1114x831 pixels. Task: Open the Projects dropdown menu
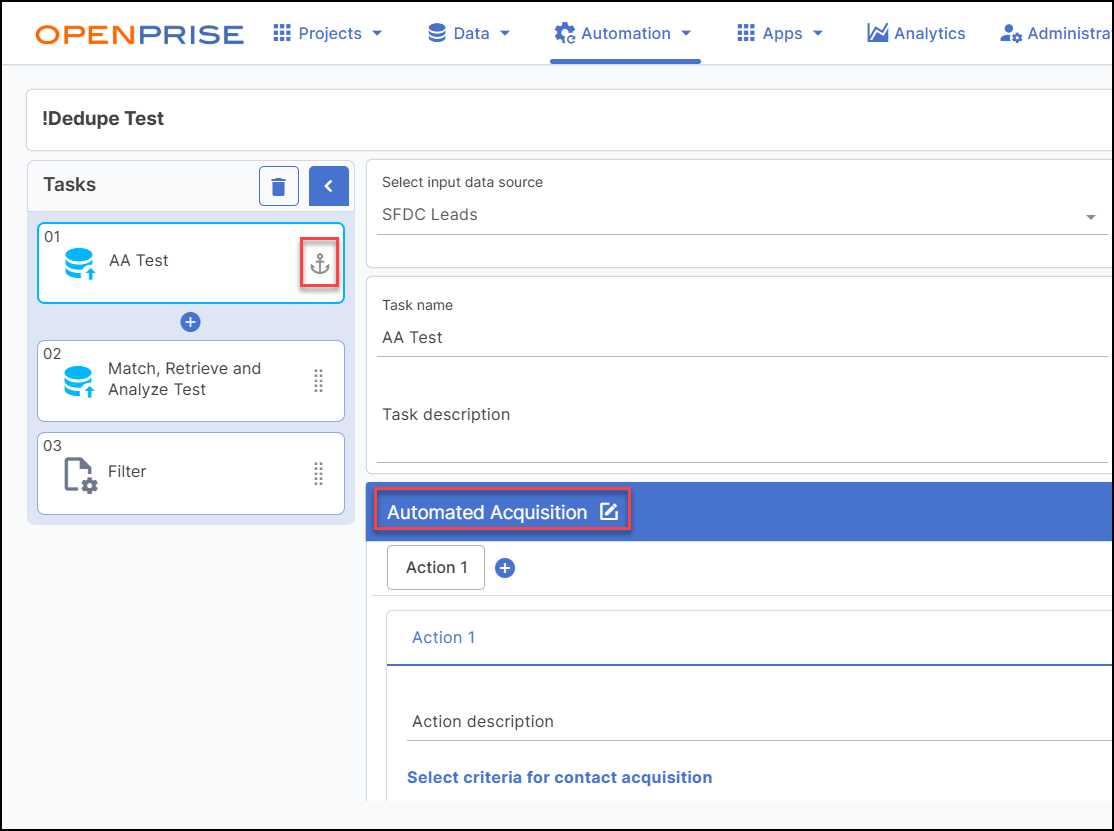pos(328,34)
